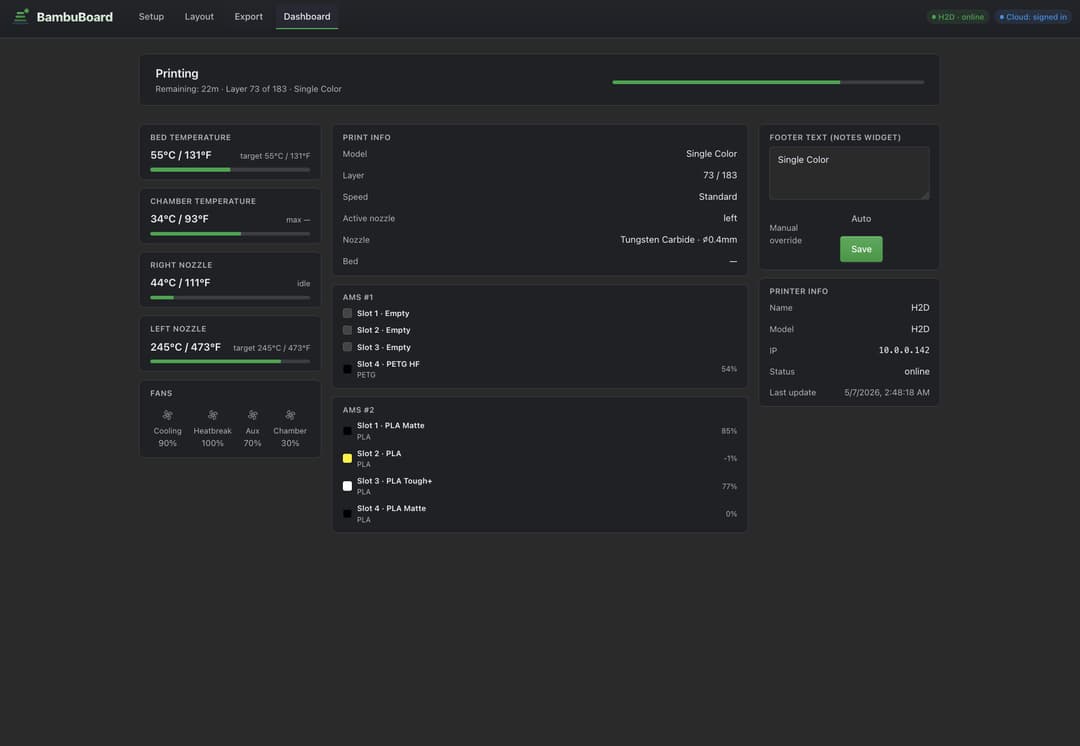Click the Chamber fan '30%' value
Screen dimensions: 1080x746
point(290,444)
